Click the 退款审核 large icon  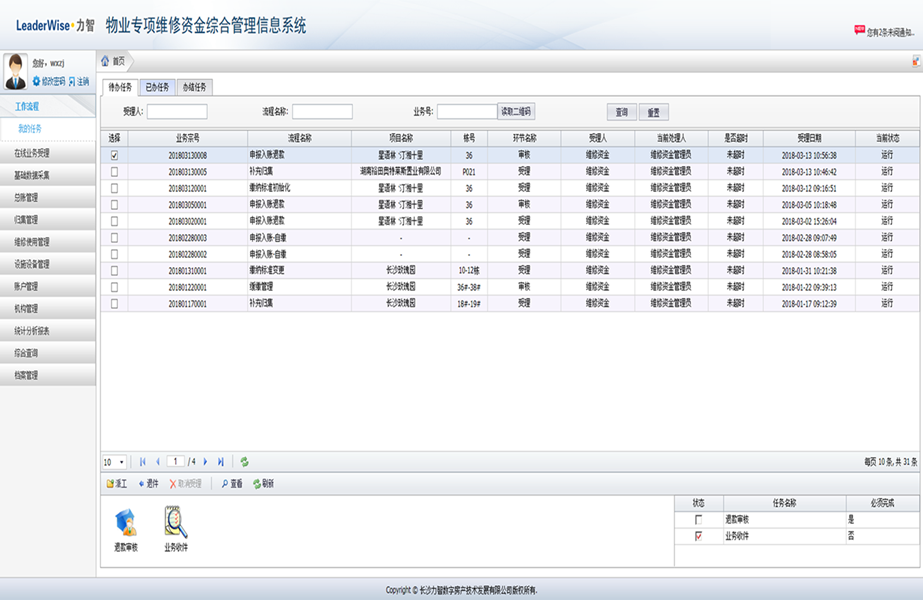point(126,524)
